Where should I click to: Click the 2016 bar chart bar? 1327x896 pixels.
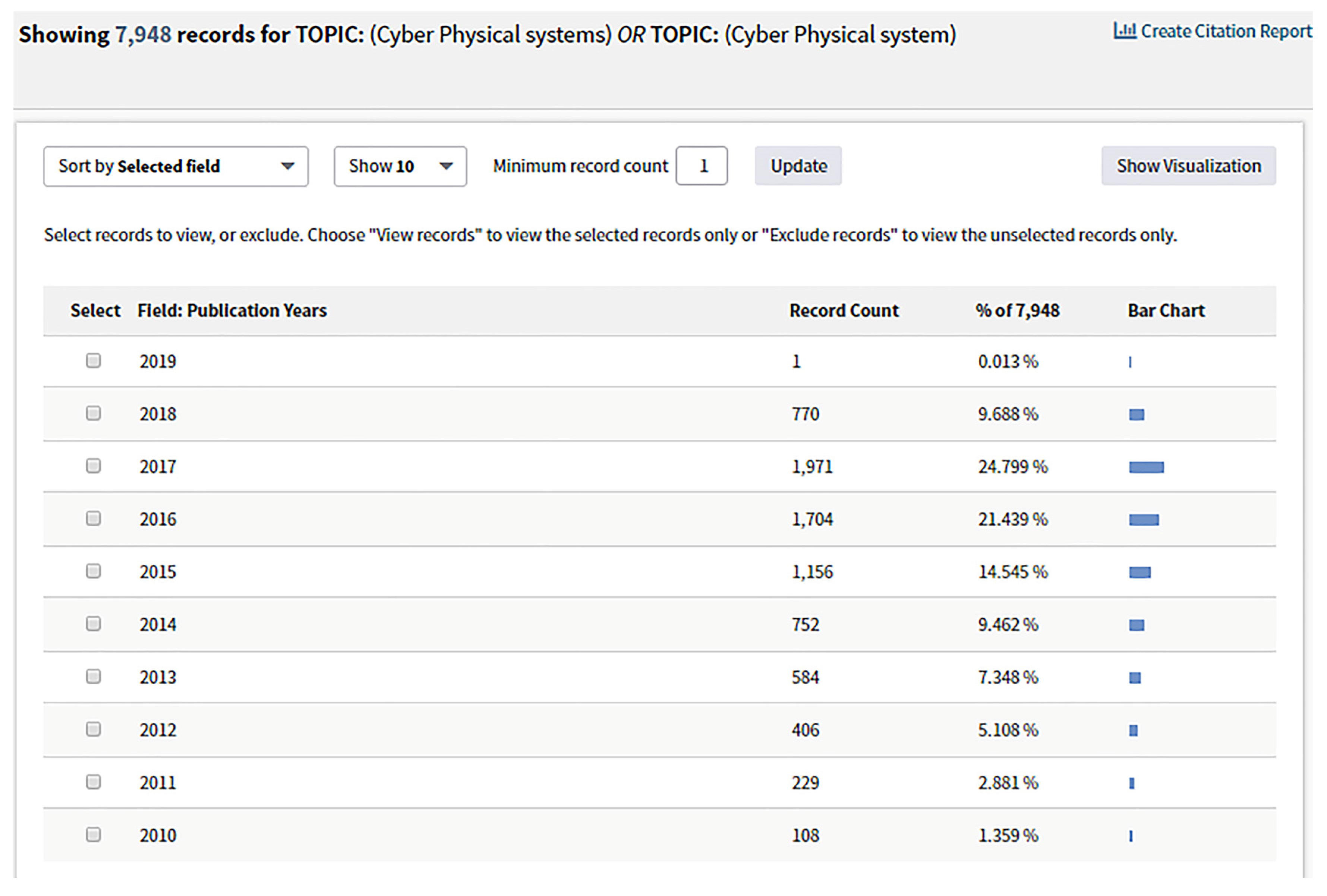(x=1144, y=520)
